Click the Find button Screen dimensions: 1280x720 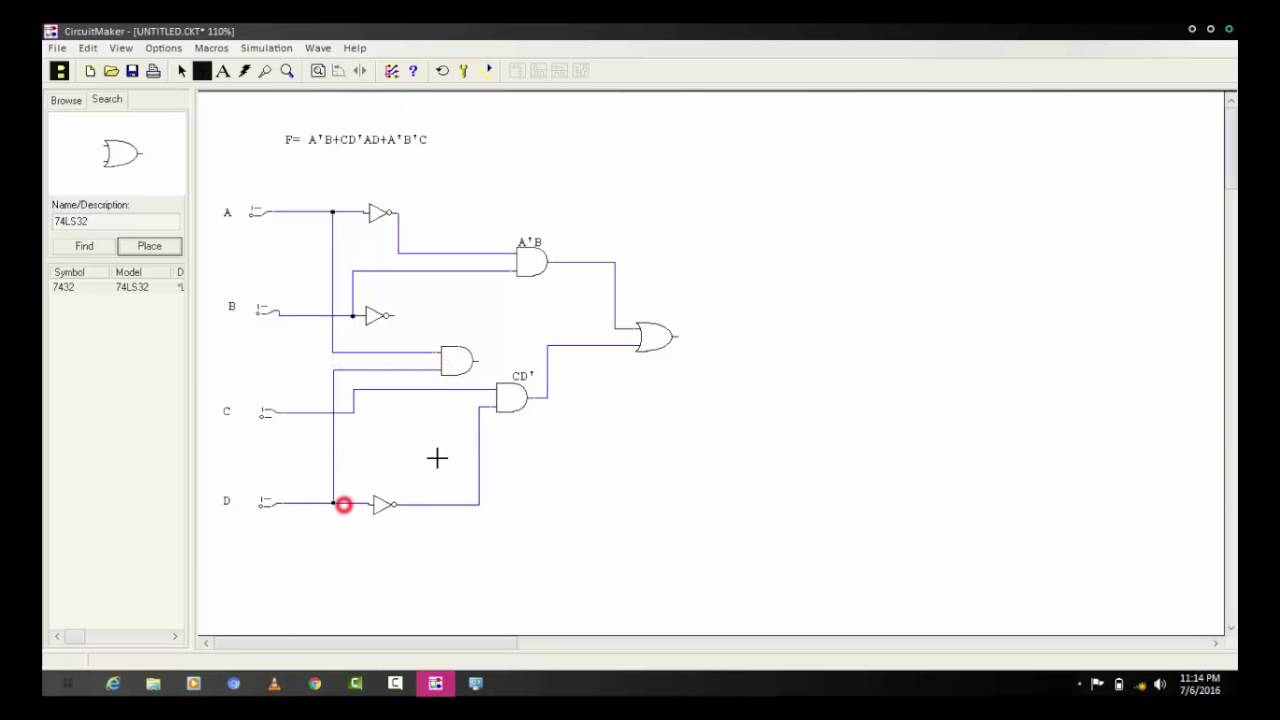(x=84, y=246)
